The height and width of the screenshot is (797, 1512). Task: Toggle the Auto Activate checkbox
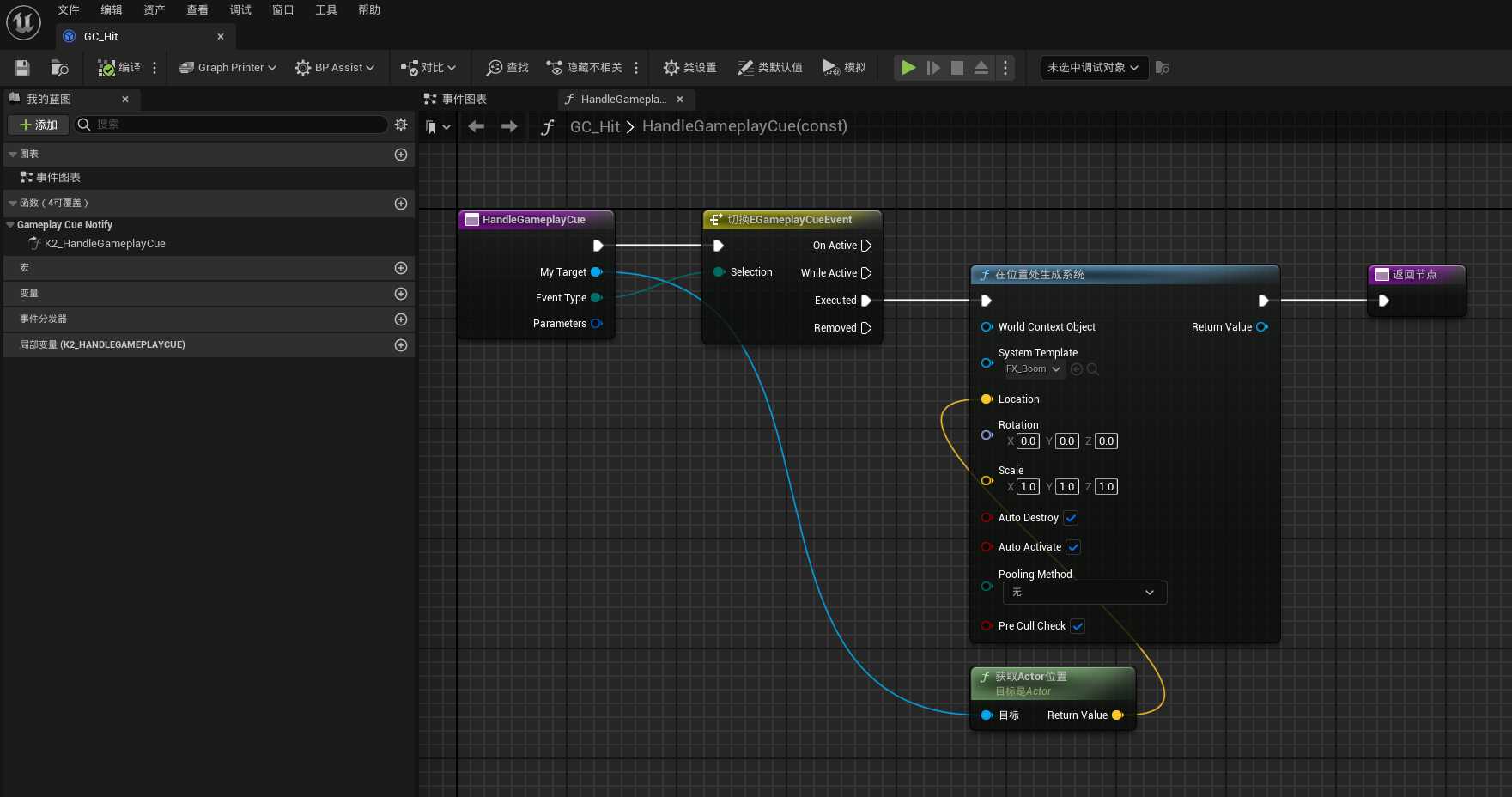point(1073,547)
